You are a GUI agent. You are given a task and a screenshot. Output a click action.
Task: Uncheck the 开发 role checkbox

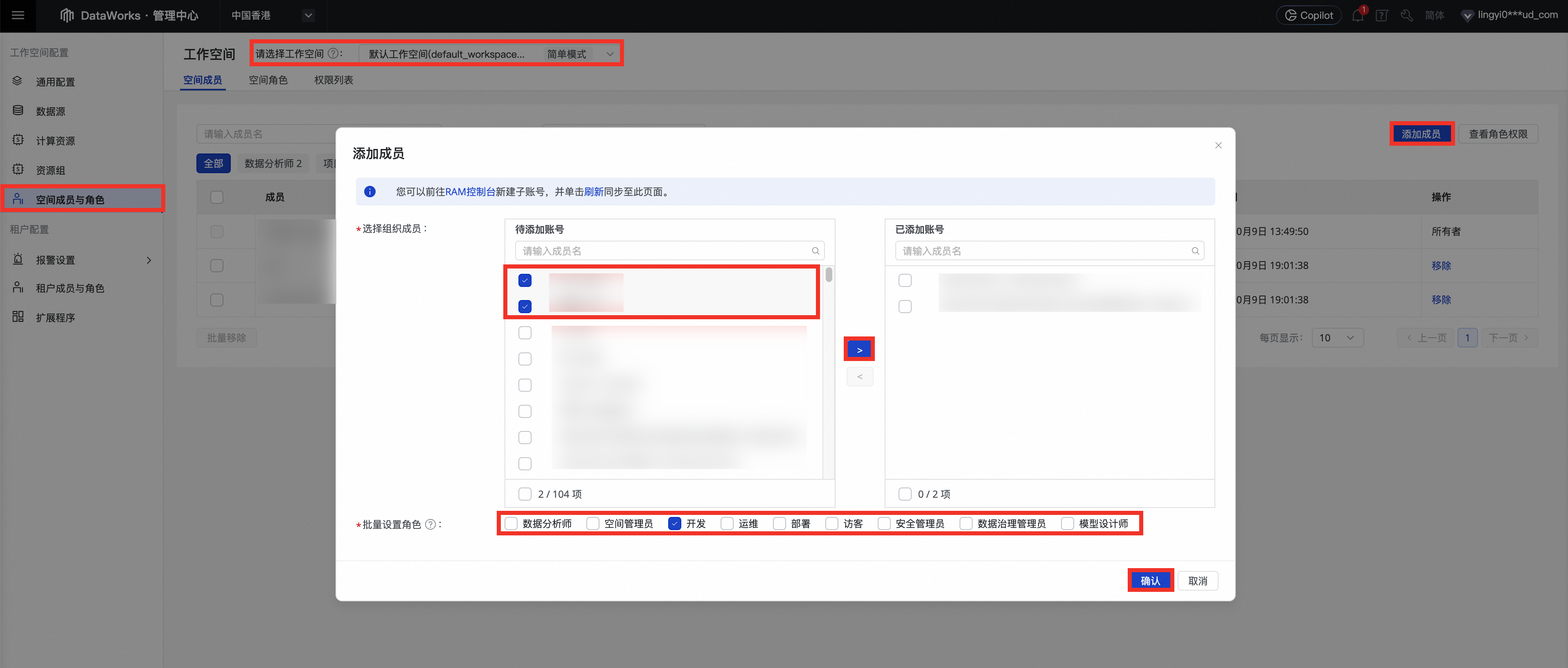click(674, 524)
